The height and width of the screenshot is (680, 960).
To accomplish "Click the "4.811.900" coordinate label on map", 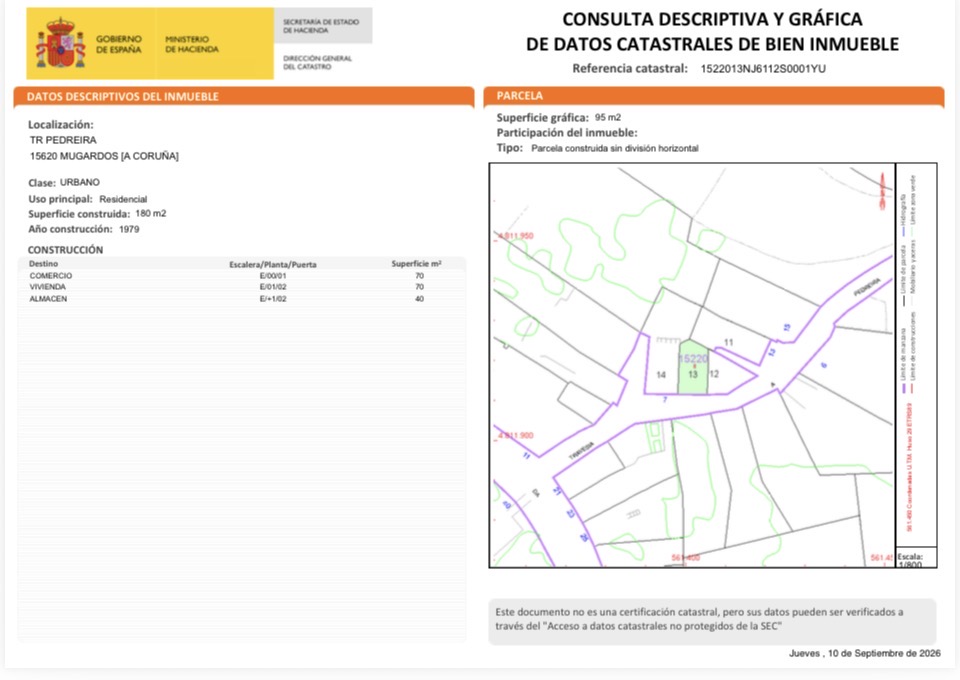I will [515, 436].
